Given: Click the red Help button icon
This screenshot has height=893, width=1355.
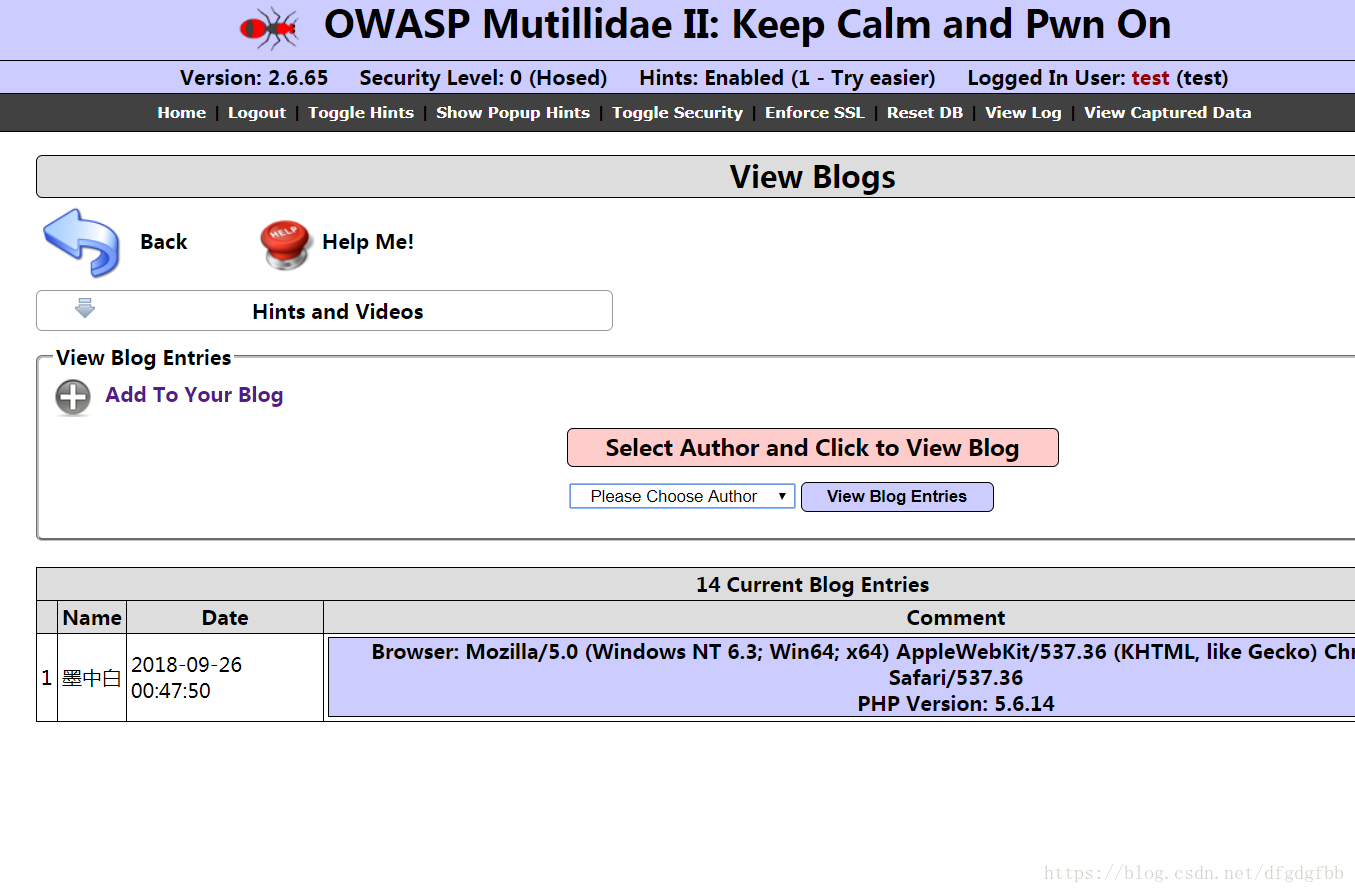Looking at the screenshot, I should tap(286, 244).
